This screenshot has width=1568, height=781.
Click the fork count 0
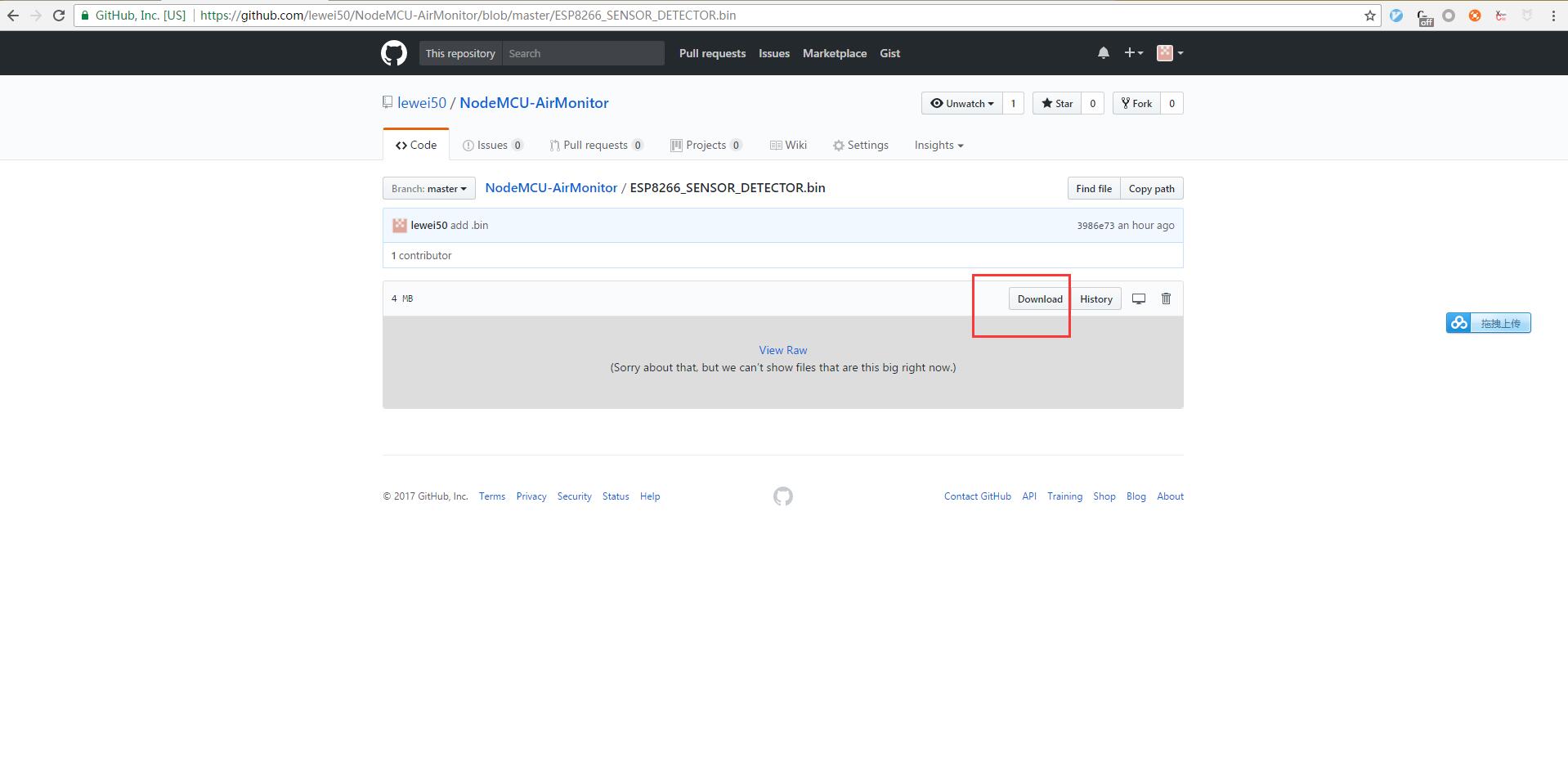[1171, 103]
